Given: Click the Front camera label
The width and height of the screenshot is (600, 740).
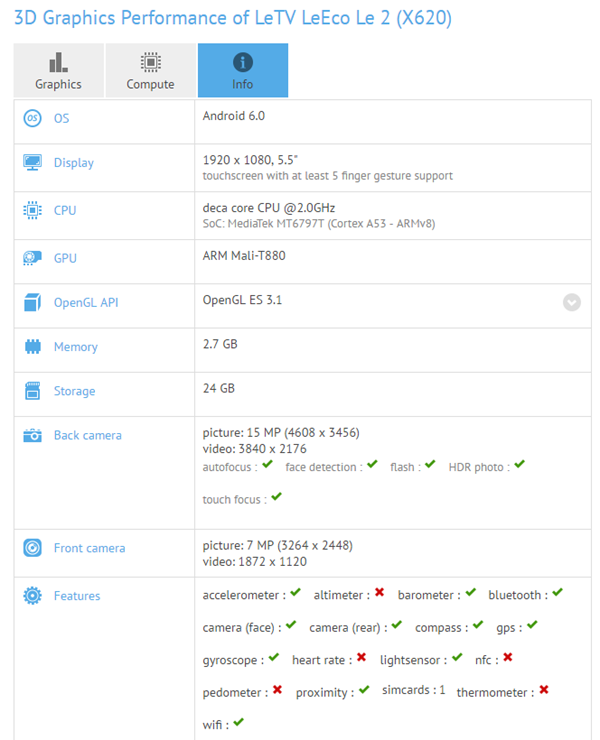Looking at the screenshot, I should (x=90, y=548).
